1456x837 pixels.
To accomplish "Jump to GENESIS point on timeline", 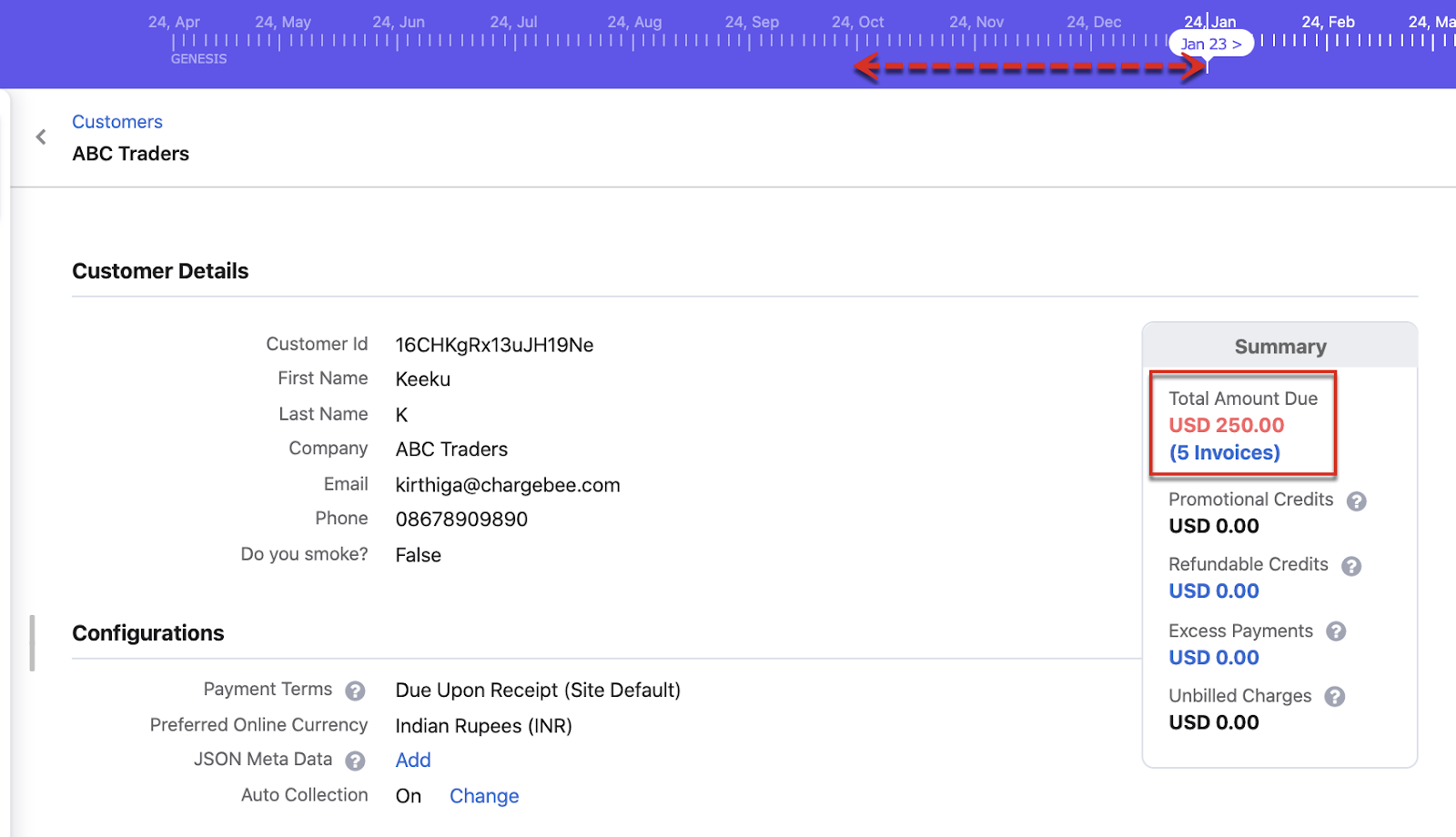I will click(198, 59).
